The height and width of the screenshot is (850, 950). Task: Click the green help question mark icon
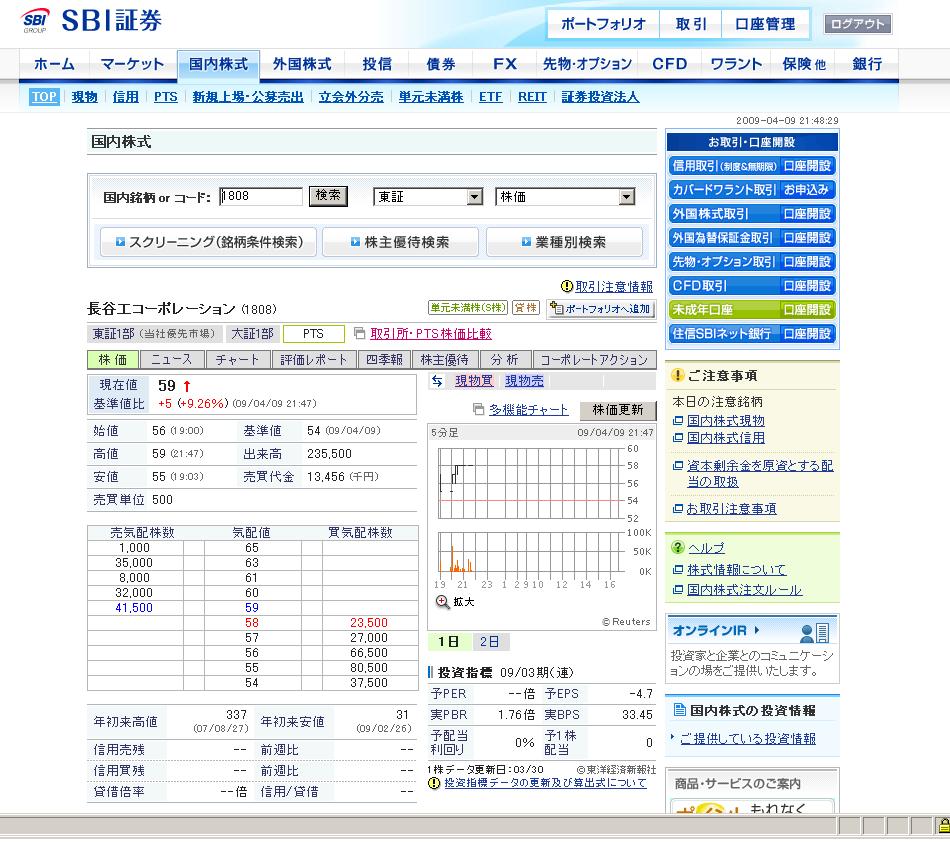(x=678, y=548)
